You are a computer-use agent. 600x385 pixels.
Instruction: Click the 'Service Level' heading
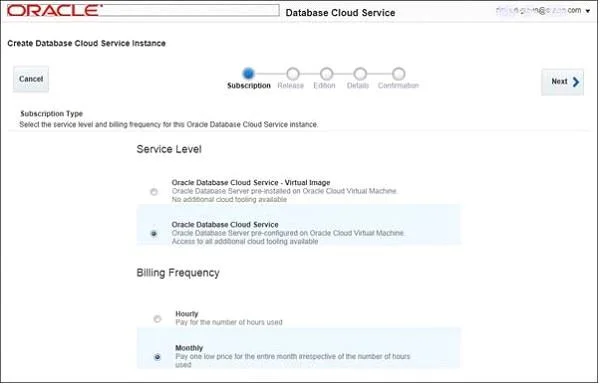point(169,149)
